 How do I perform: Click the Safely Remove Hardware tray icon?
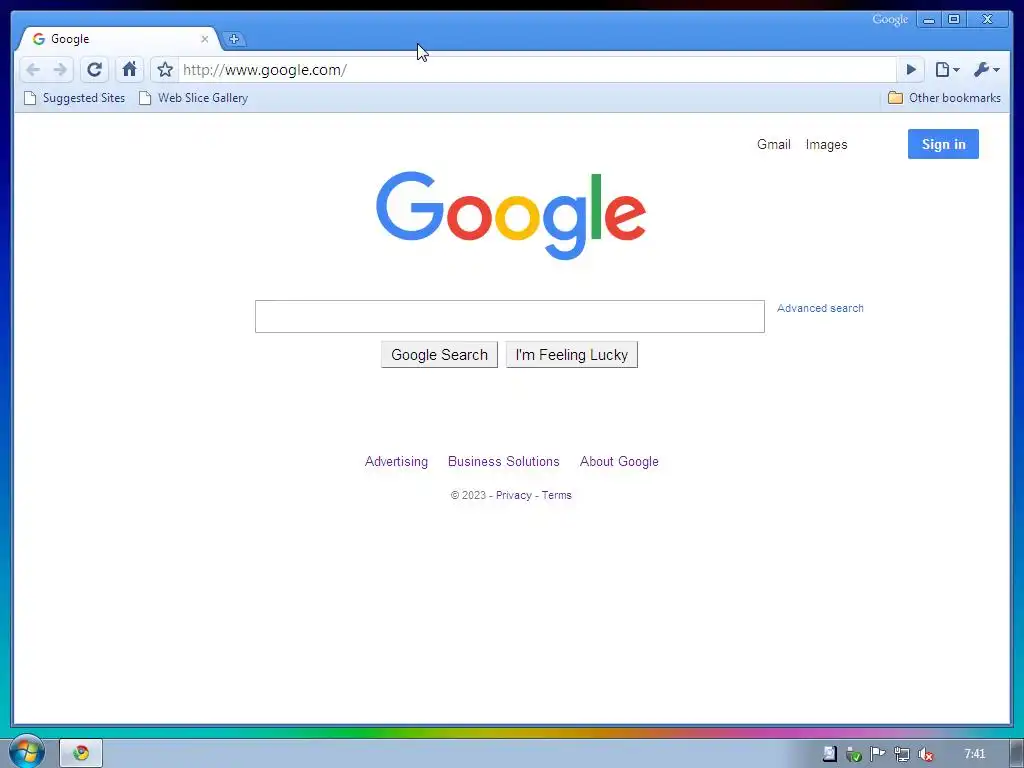tap(854, 754)
